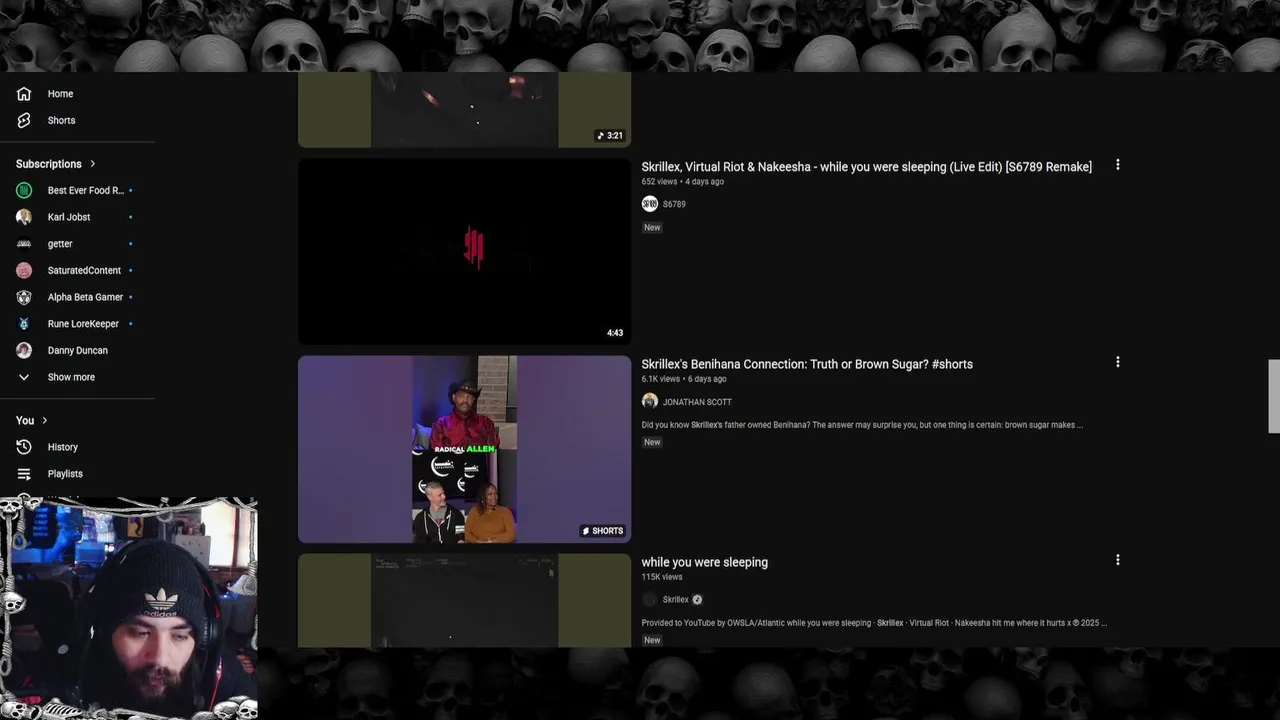Open Benihana Connection shorts title
This screenshot has width=1280, height=720.
(807, 364)
